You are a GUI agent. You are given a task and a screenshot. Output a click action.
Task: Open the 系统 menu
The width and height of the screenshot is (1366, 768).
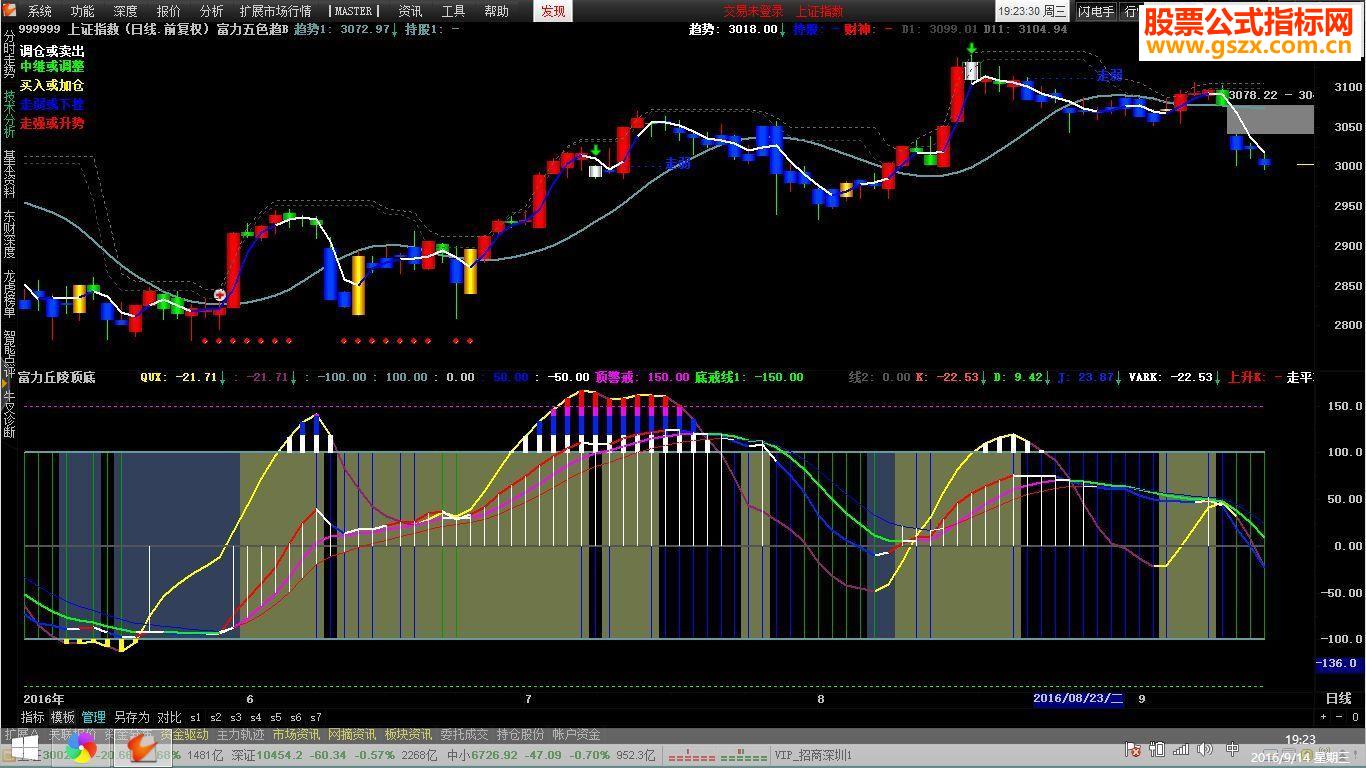tap(40, 11)
